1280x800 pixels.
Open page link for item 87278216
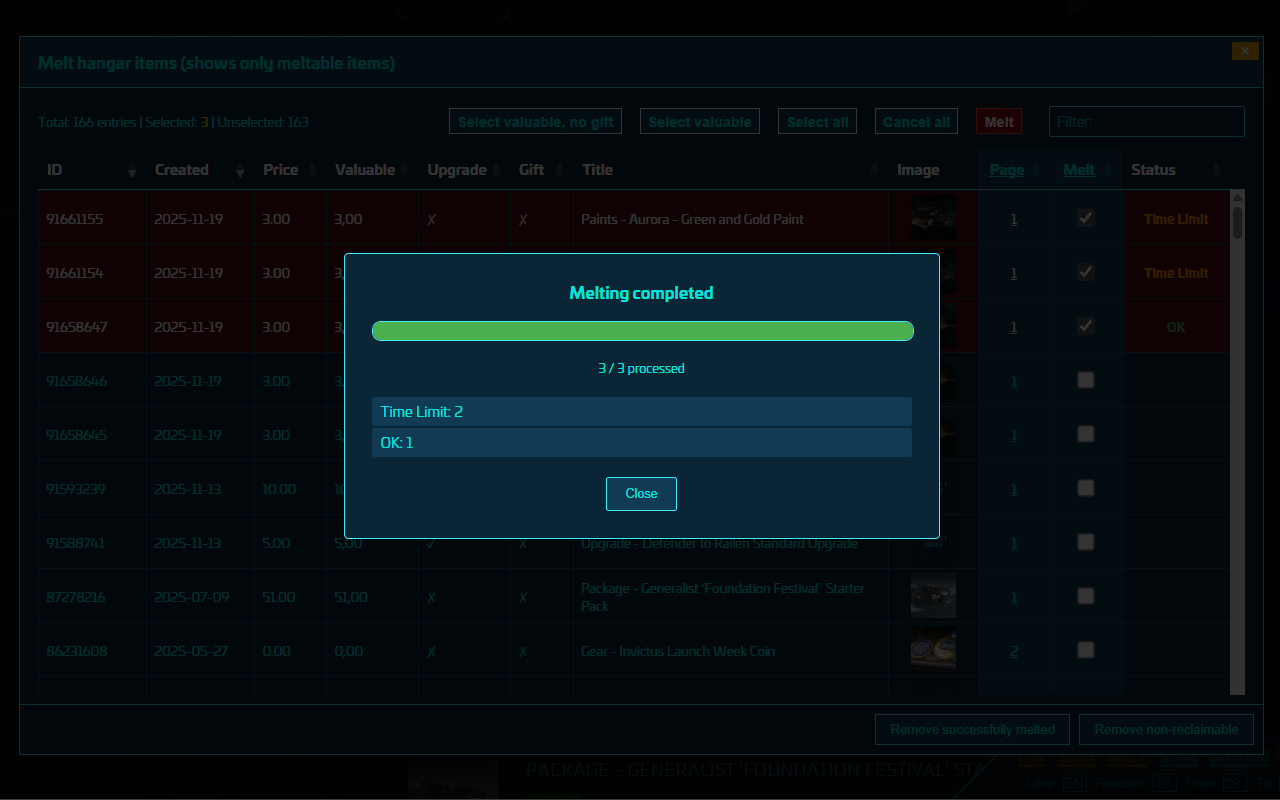click(1014, 597)
